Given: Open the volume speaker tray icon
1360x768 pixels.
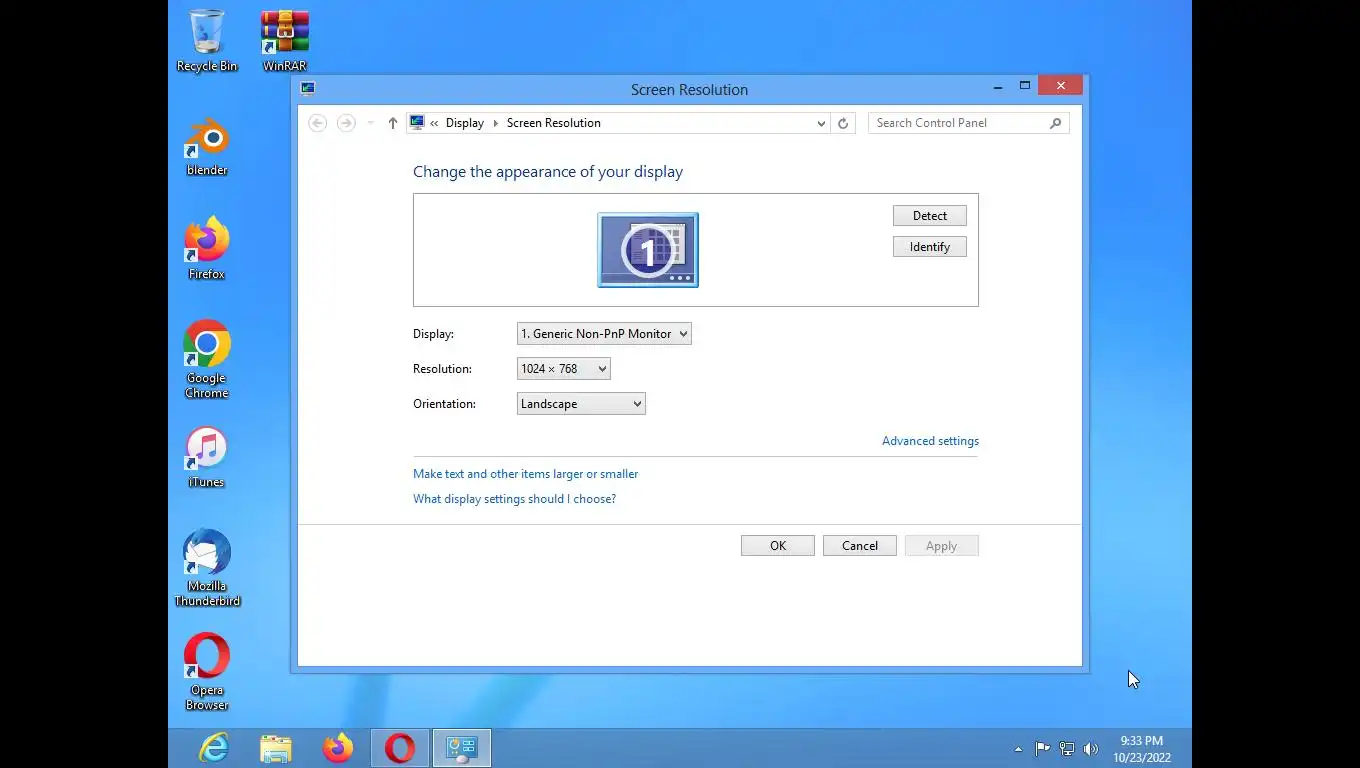Looking at the screenshot, I should coord(1091,748).
